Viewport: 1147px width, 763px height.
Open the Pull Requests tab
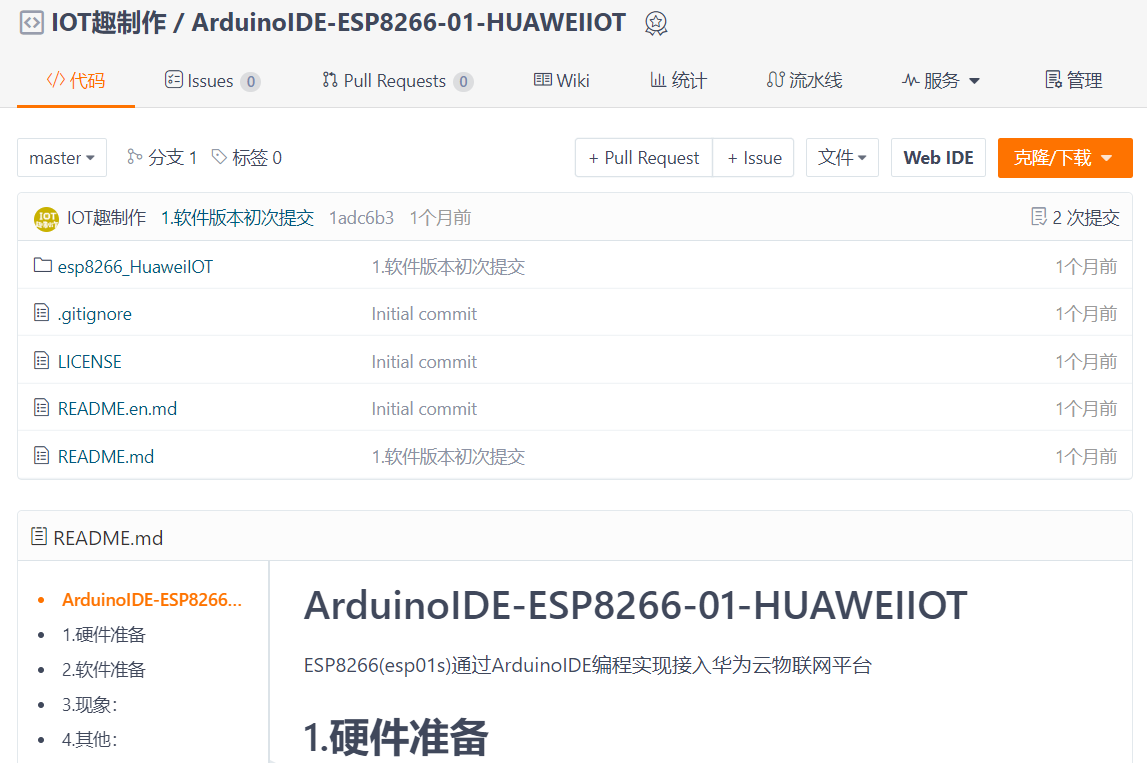pos(397,80)
